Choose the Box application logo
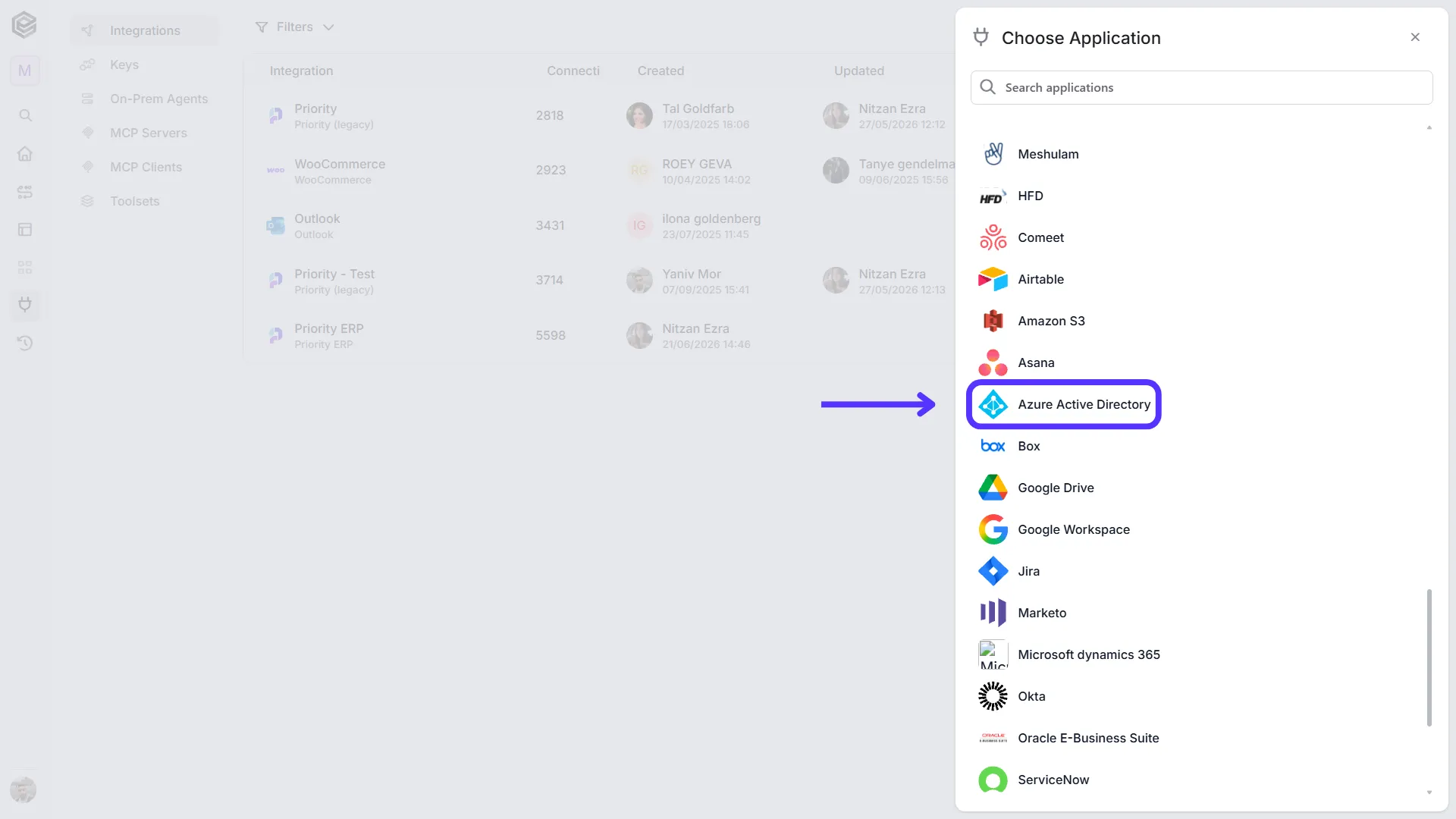This screenshot has width=1456, height=819. (x=993, y=446)
